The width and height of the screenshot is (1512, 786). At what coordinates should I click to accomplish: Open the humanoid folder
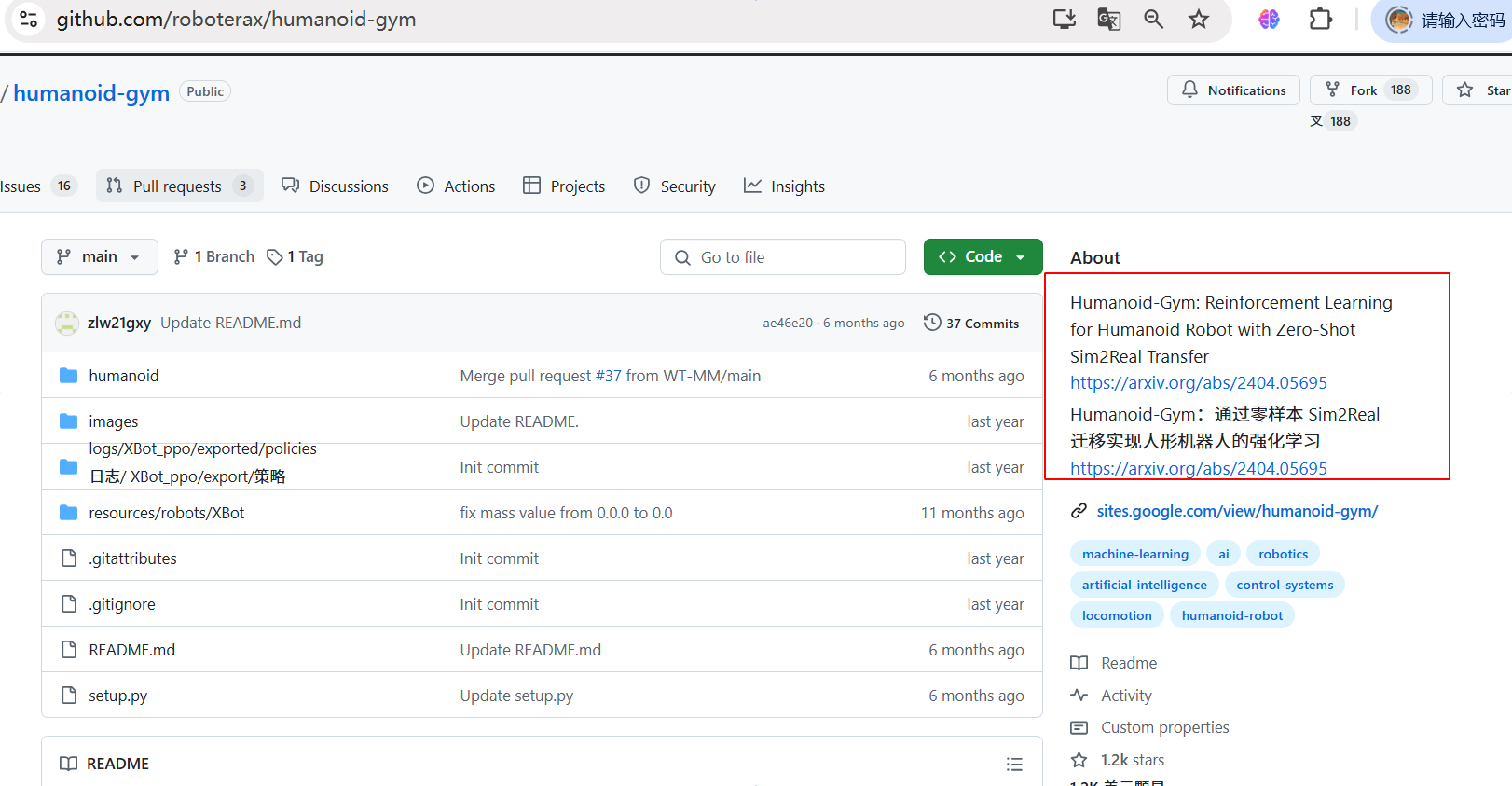pyautogui.click(x=124, y=376)
